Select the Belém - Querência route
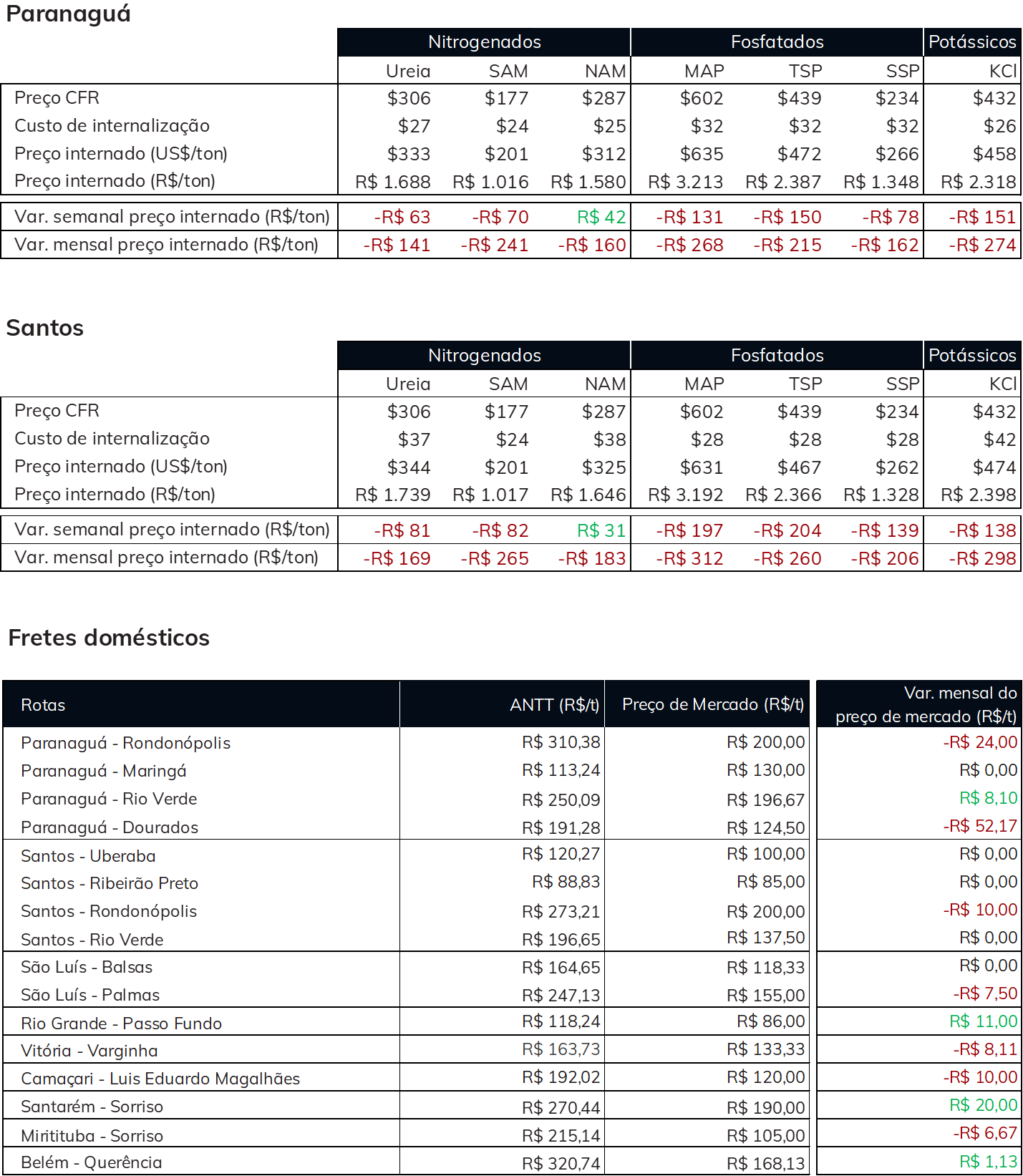Screen dimensions: 1023x1176 click(92, 1162)
